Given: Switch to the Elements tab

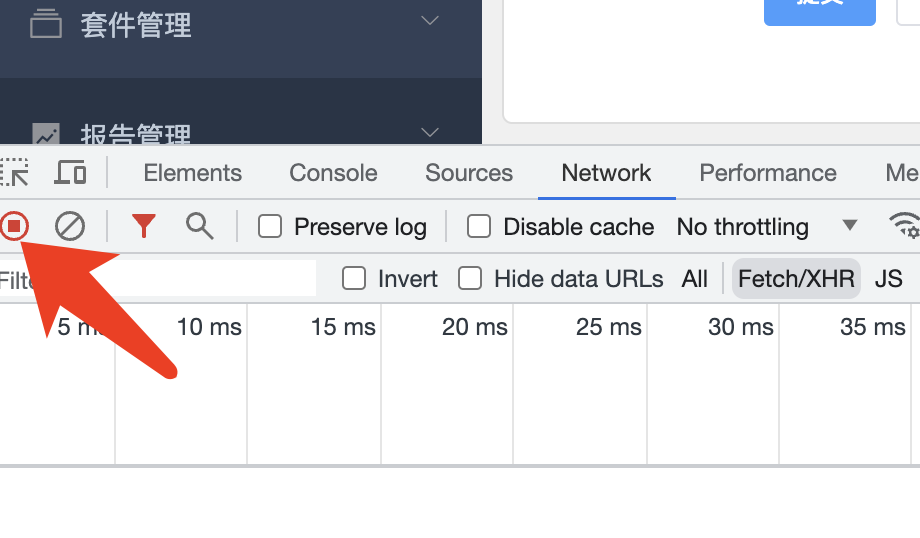Looking at the screenshot, I should point(192,173).
